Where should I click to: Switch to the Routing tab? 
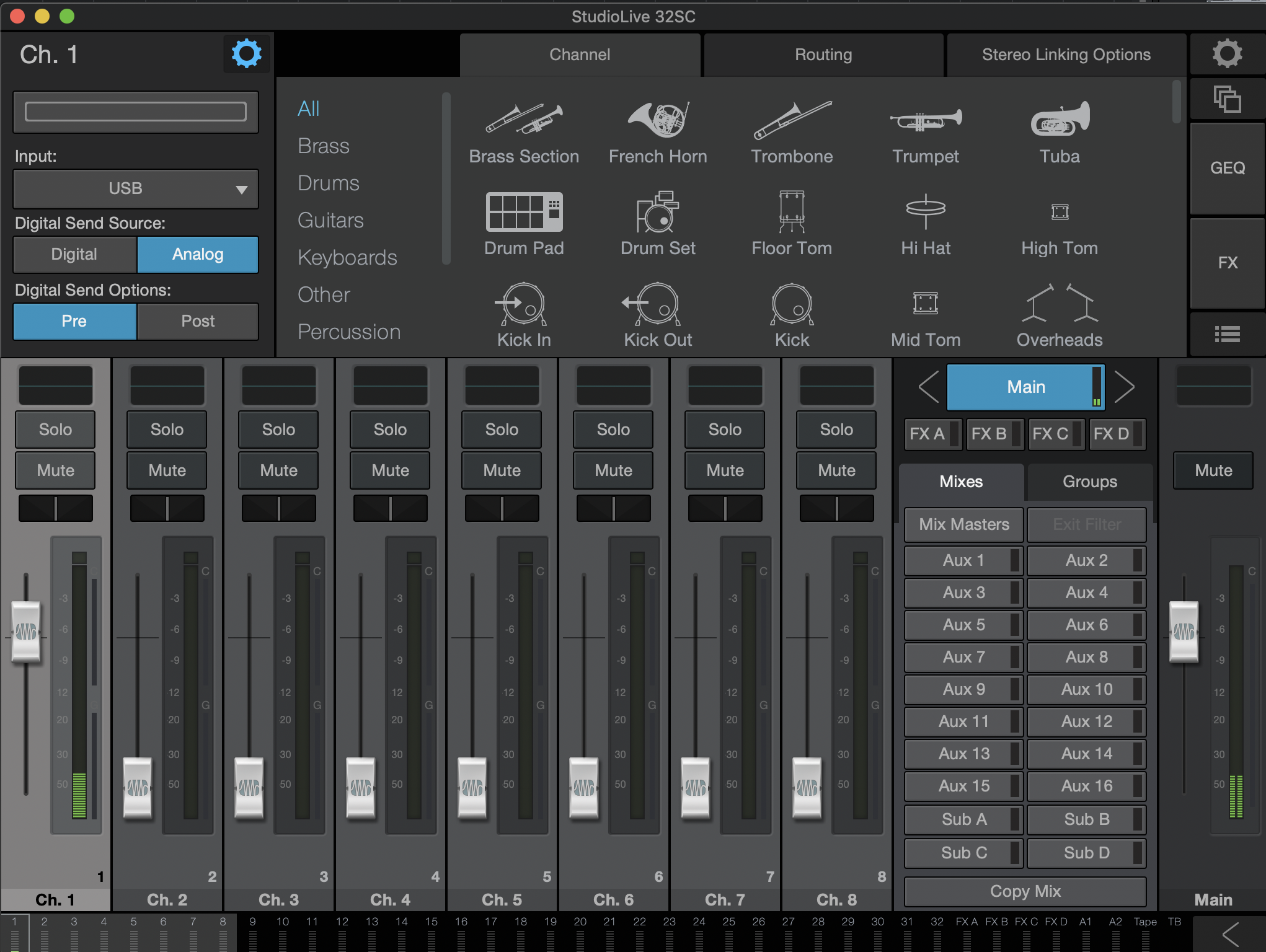[823, 55]
